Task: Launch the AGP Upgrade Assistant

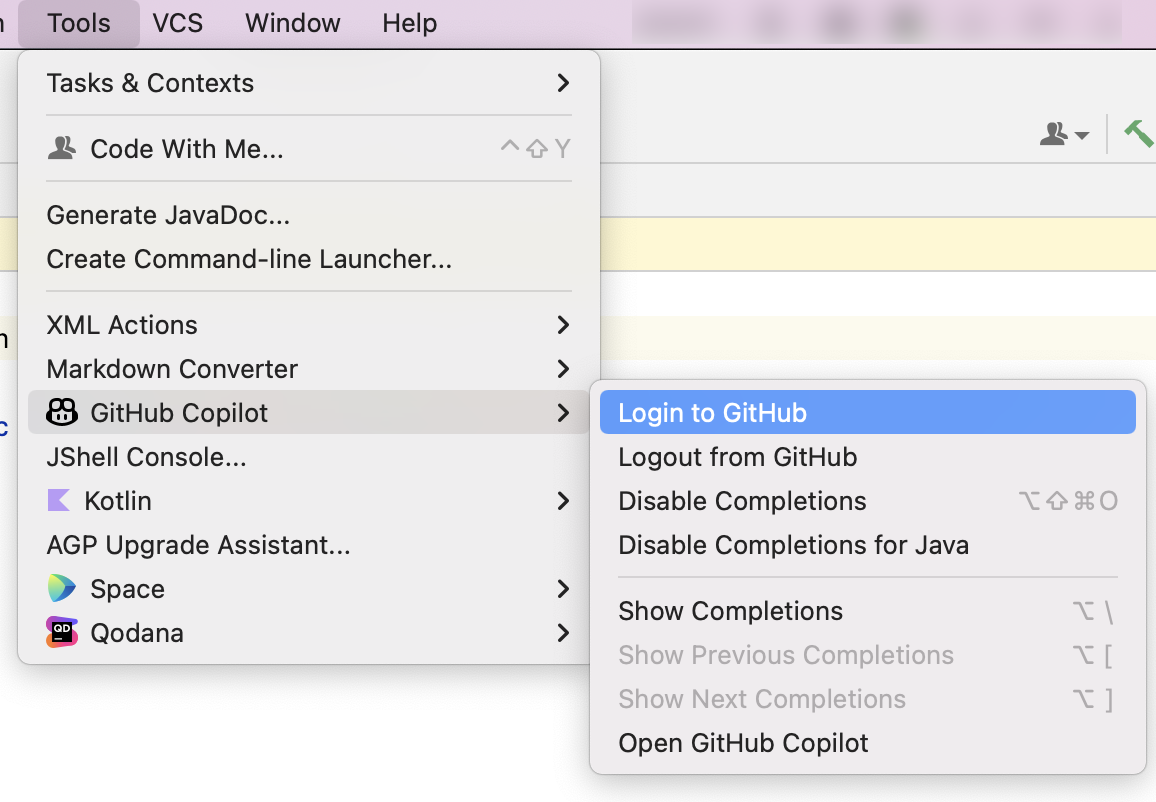Action: [197, 544]
